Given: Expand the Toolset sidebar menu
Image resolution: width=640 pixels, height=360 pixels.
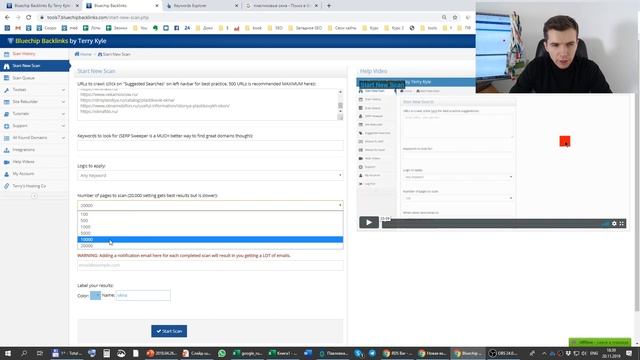Looking at the screenshot, I should coord(34,90).
